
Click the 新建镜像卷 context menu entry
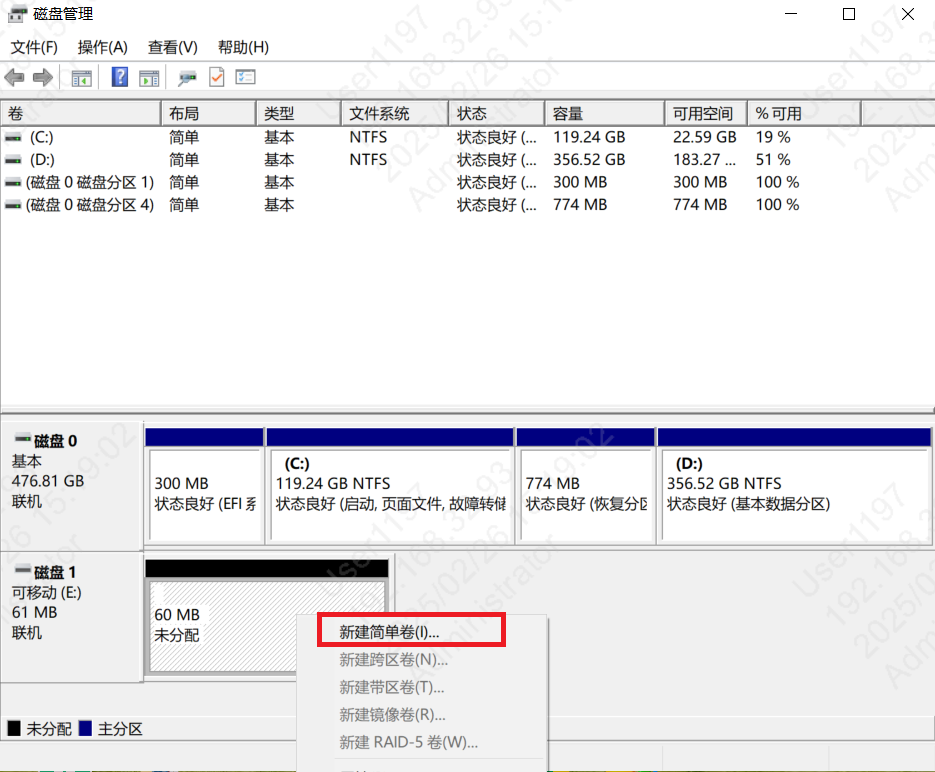(390, 714)
